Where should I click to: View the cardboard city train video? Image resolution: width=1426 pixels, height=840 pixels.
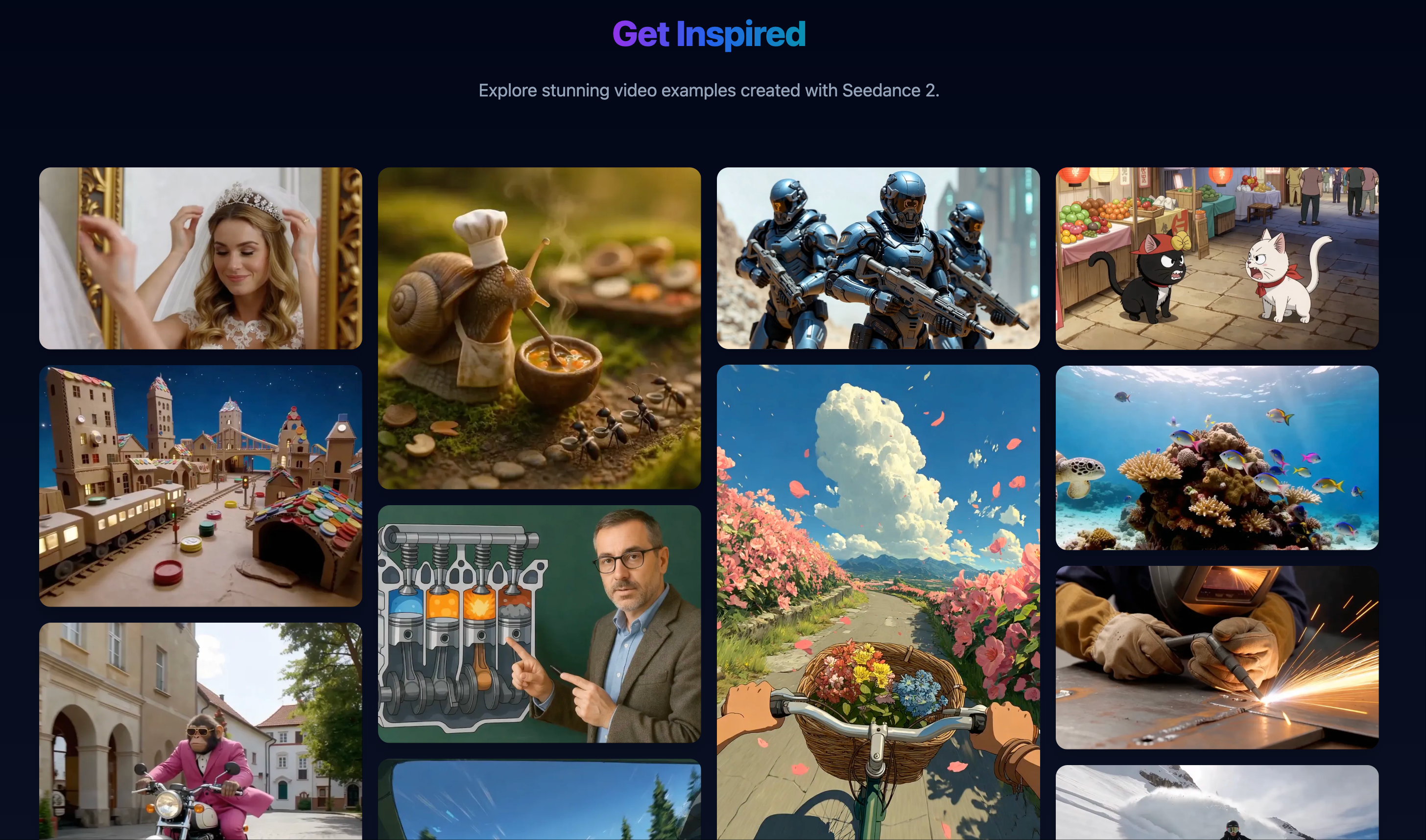pyautogui.click(x=200, y=486)
